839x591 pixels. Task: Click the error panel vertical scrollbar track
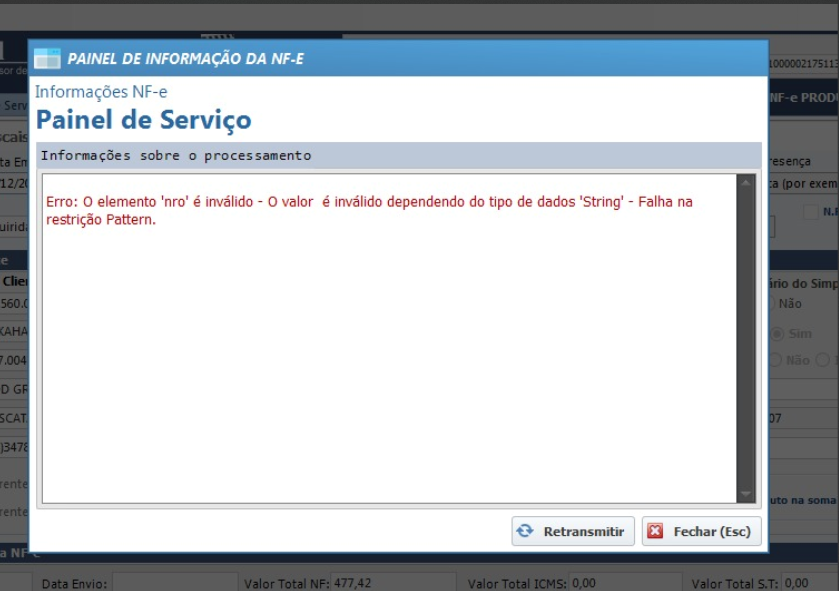tap(745, 340)
